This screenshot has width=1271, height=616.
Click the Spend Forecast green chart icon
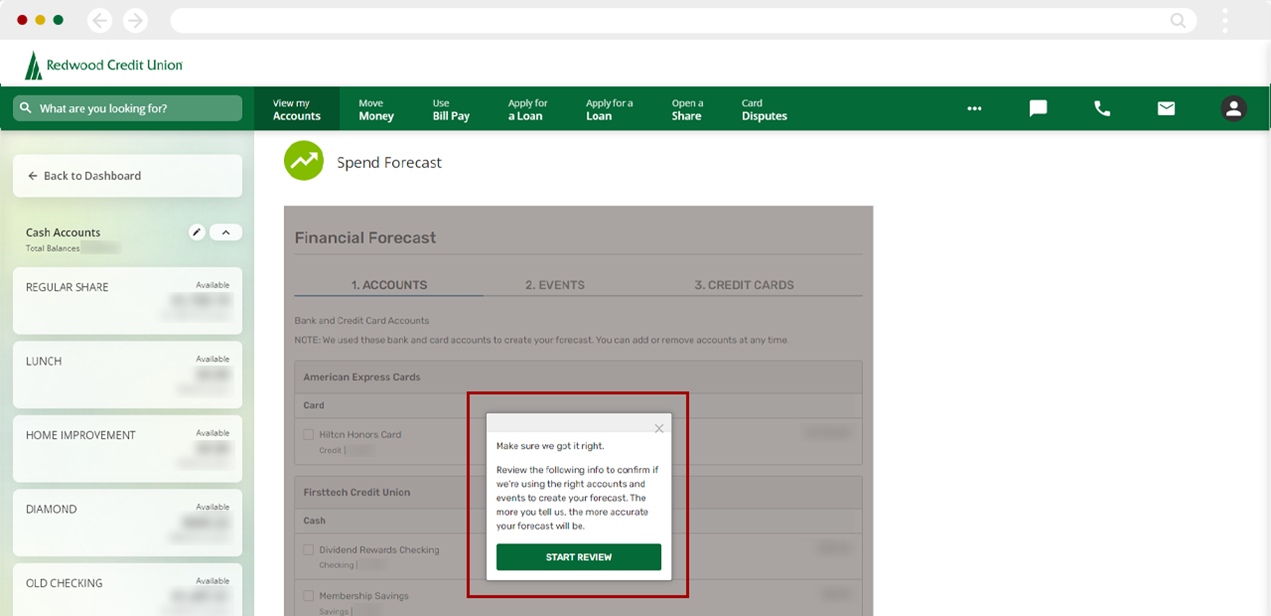(x=304, y=161)
